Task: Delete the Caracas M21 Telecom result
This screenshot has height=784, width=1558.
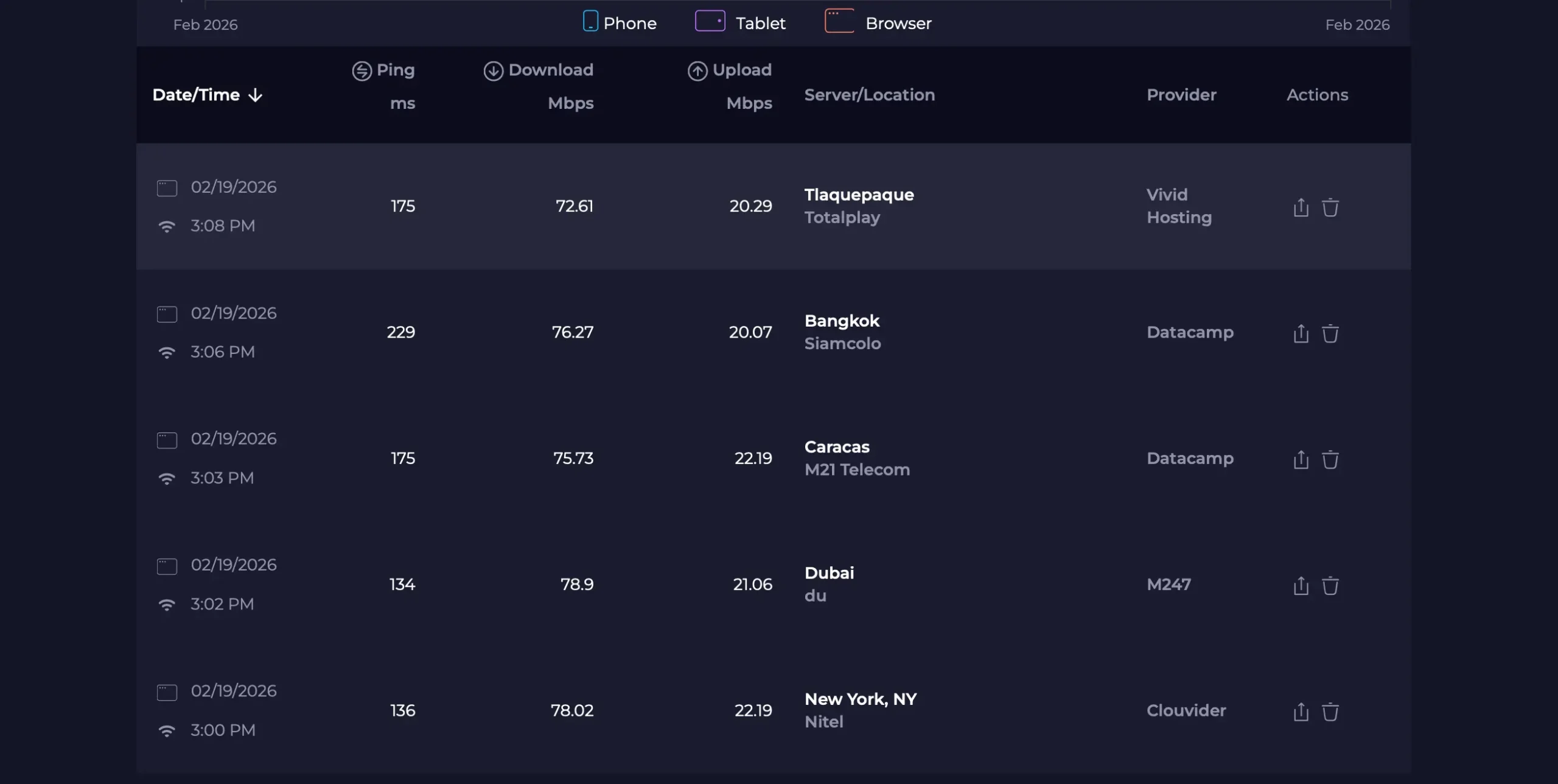Action: pos(1330,459)
